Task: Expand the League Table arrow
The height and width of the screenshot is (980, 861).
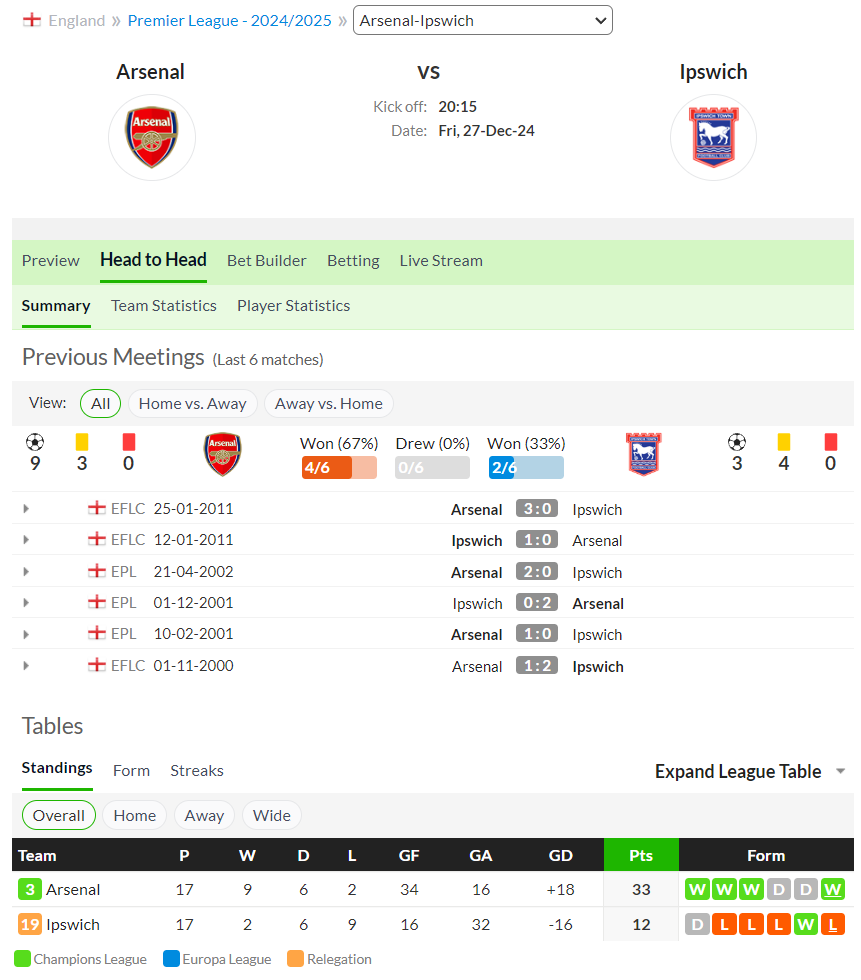Action: pyautogui.click(x=840, y=771)
